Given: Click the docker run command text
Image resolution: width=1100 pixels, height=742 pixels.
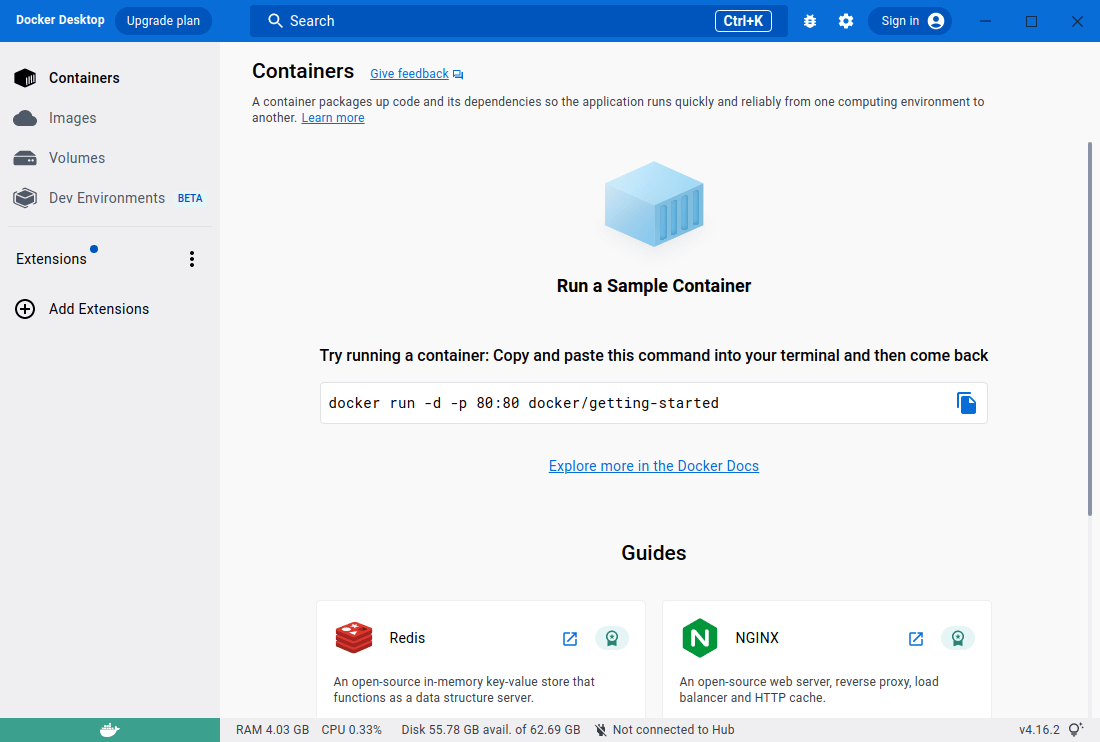Looking at the screenshot, I should coord(523,403).
